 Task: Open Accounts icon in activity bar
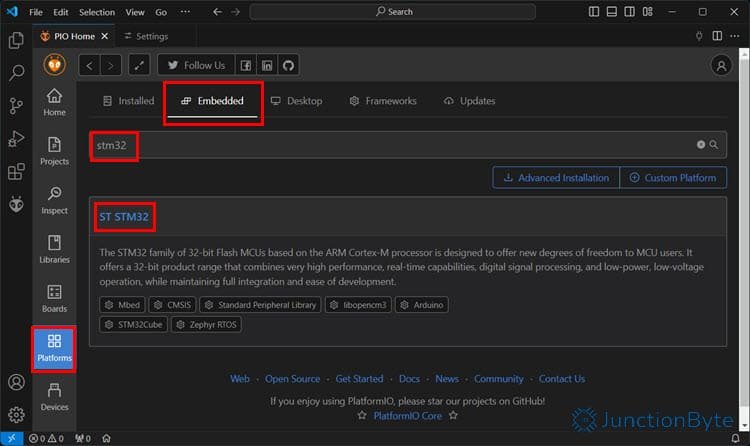[x=16, y=382]
